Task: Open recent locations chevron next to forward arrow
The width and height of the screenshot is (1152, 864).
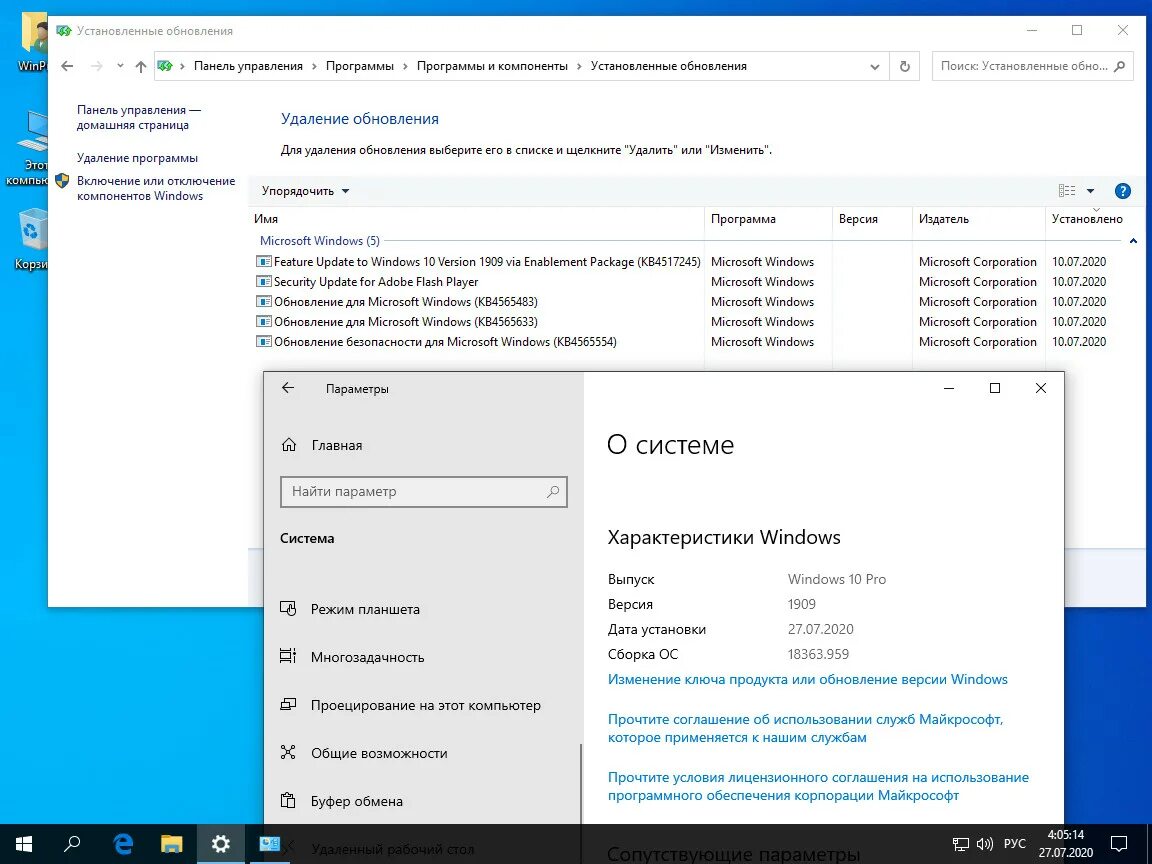Action: tap(120, 66)
